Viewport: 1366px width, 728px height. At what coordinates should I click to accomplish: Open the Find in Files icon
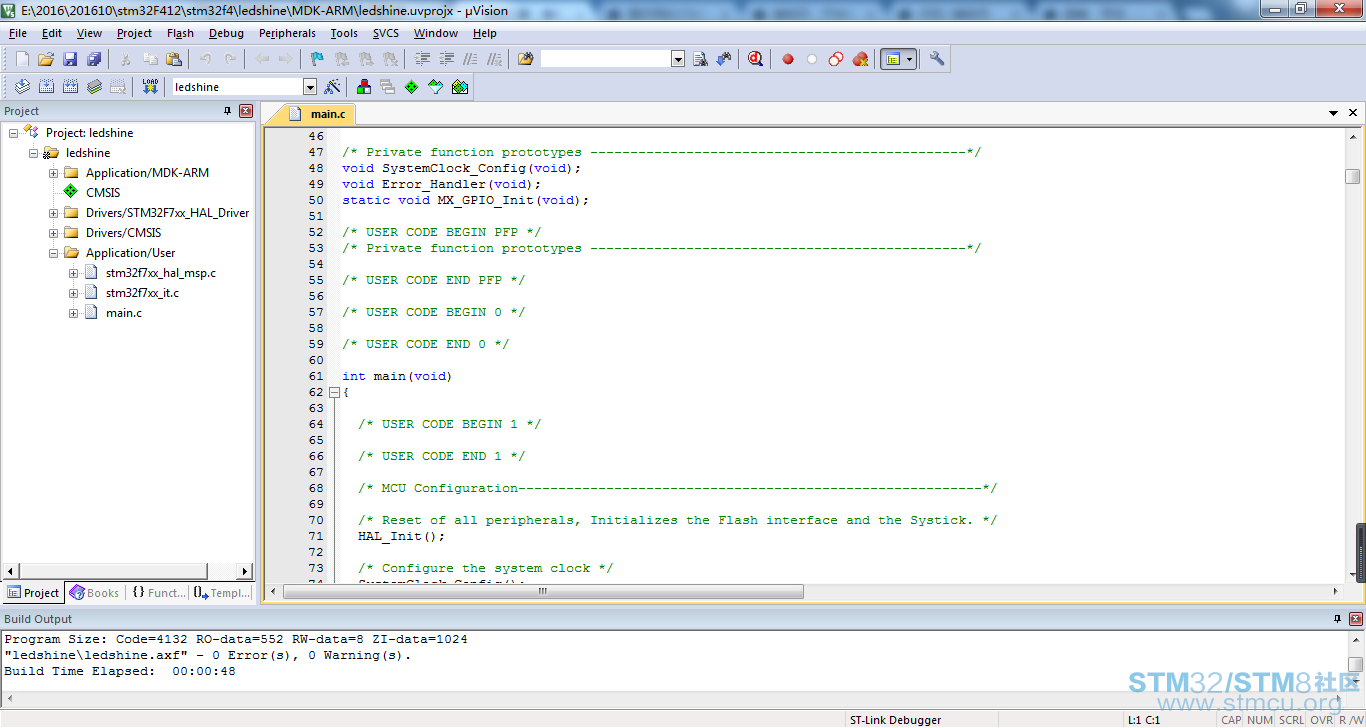click(526, 59)
